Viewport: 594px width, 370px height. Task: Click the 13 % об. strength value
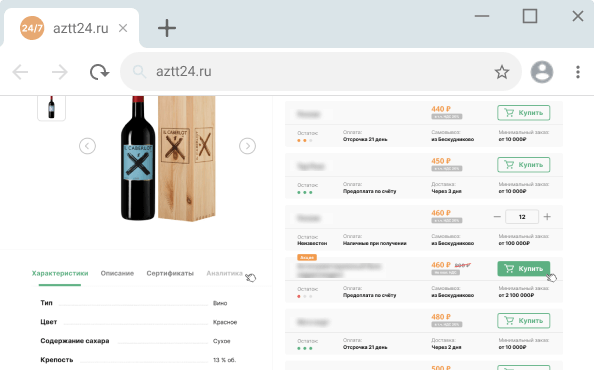(224, 360)
